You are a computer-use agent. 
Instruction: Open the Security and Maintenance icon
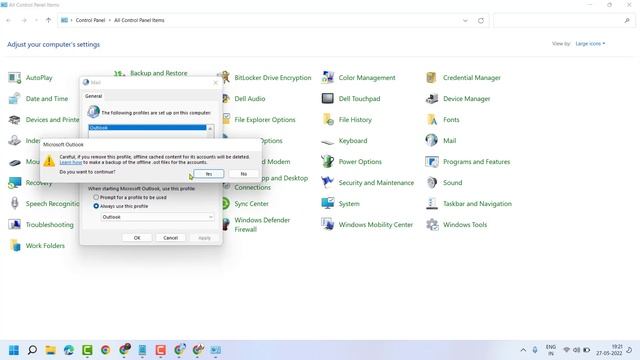[328, 182]
